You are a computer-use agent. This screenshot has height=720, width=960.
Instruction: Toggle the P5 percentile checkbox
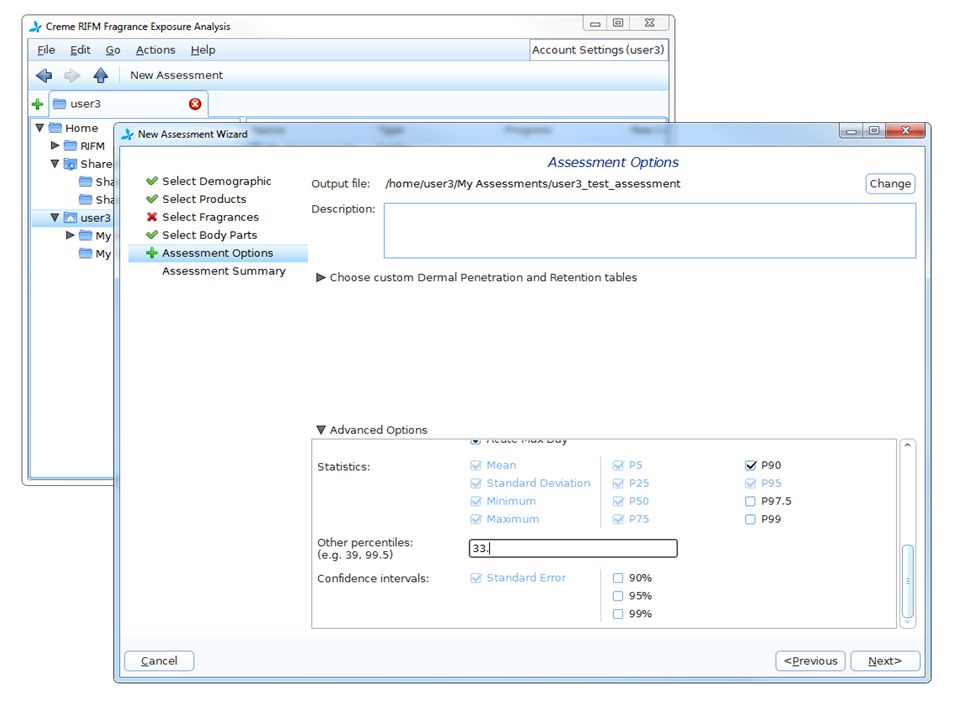[x=618, y=465]
